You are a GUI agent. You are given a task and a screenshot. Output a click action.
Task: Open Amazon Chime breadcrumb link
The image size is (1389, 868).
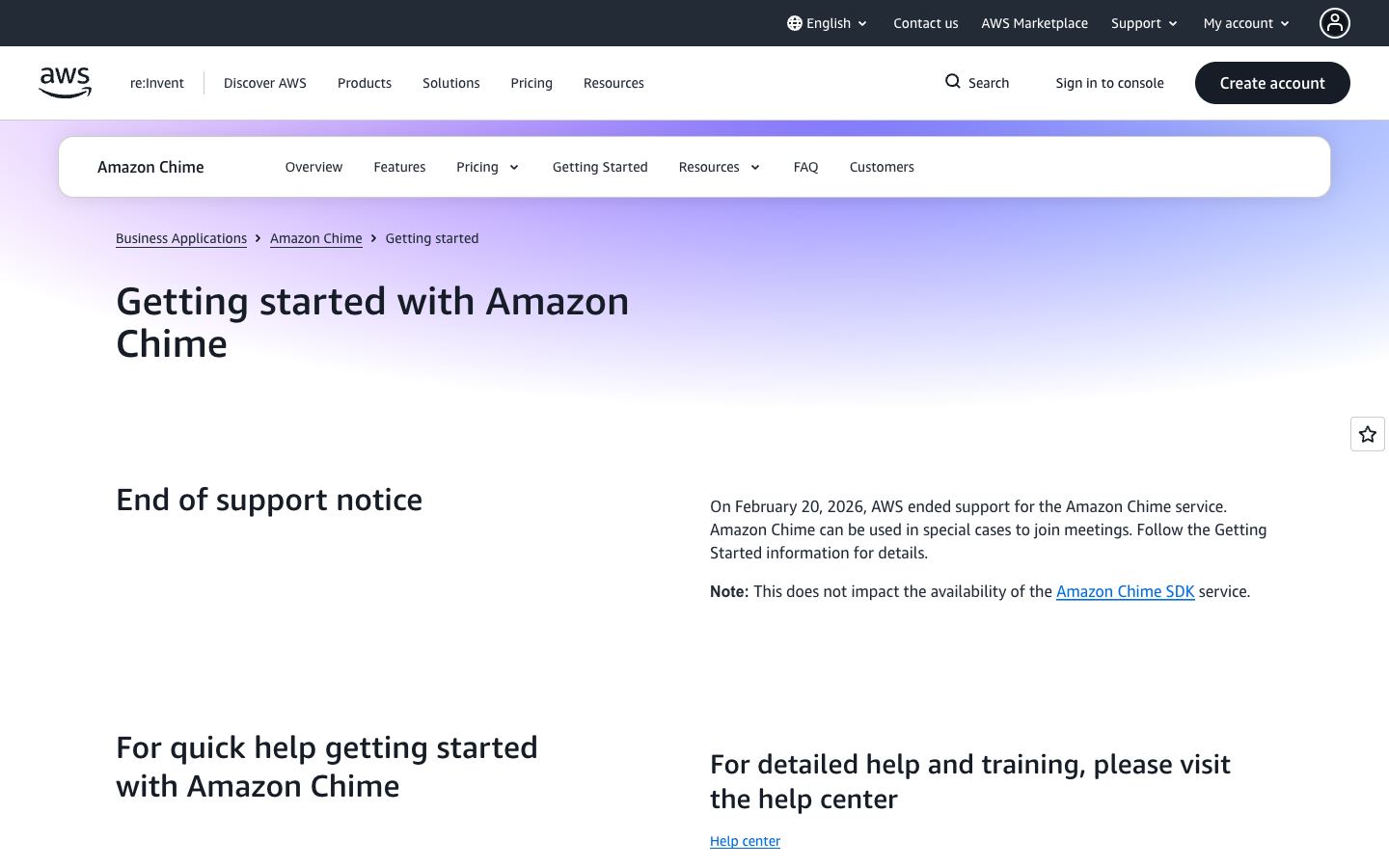pyautogui.click(x=316, y=238)
